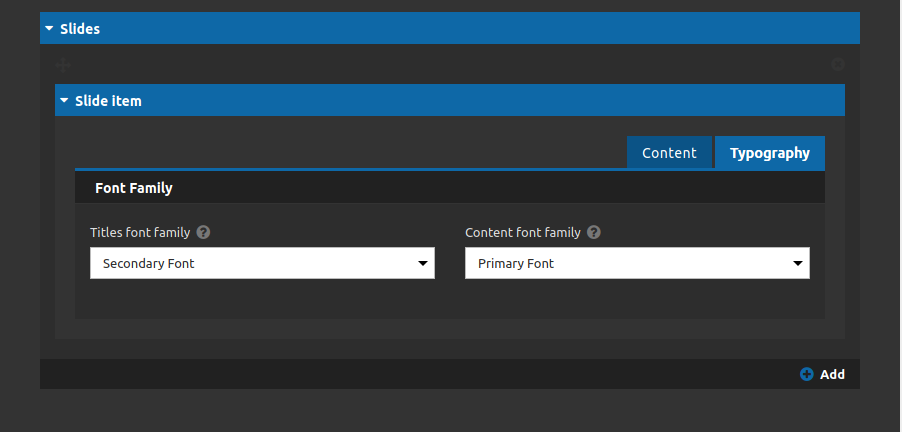Click the Slides header title
The image size is (902, 432).
80,29
